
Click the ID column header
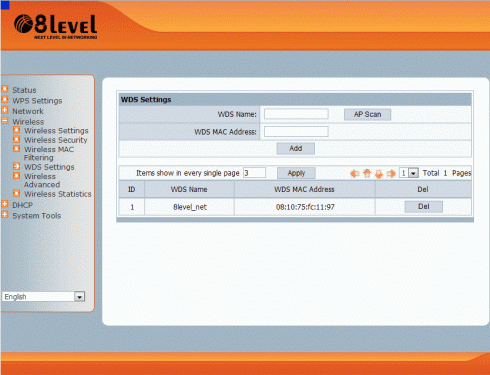[x=132, y=189]
